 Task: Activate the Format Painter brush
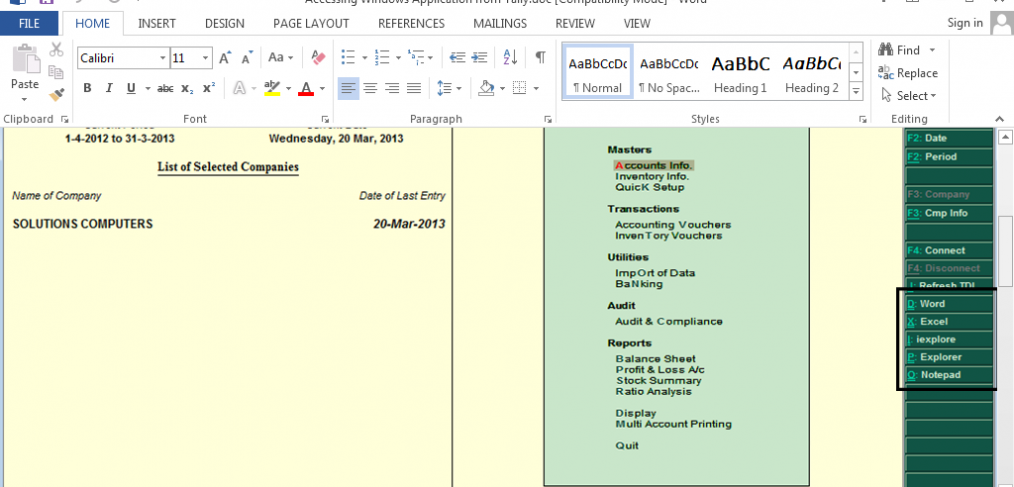(x=56, y=94)
